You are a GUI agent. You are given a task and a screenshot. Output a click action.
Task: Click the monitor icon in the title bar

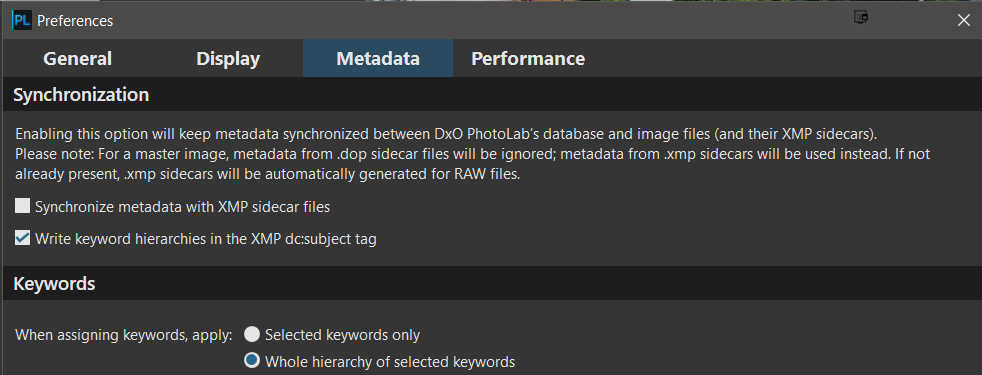tap(861, 18)
